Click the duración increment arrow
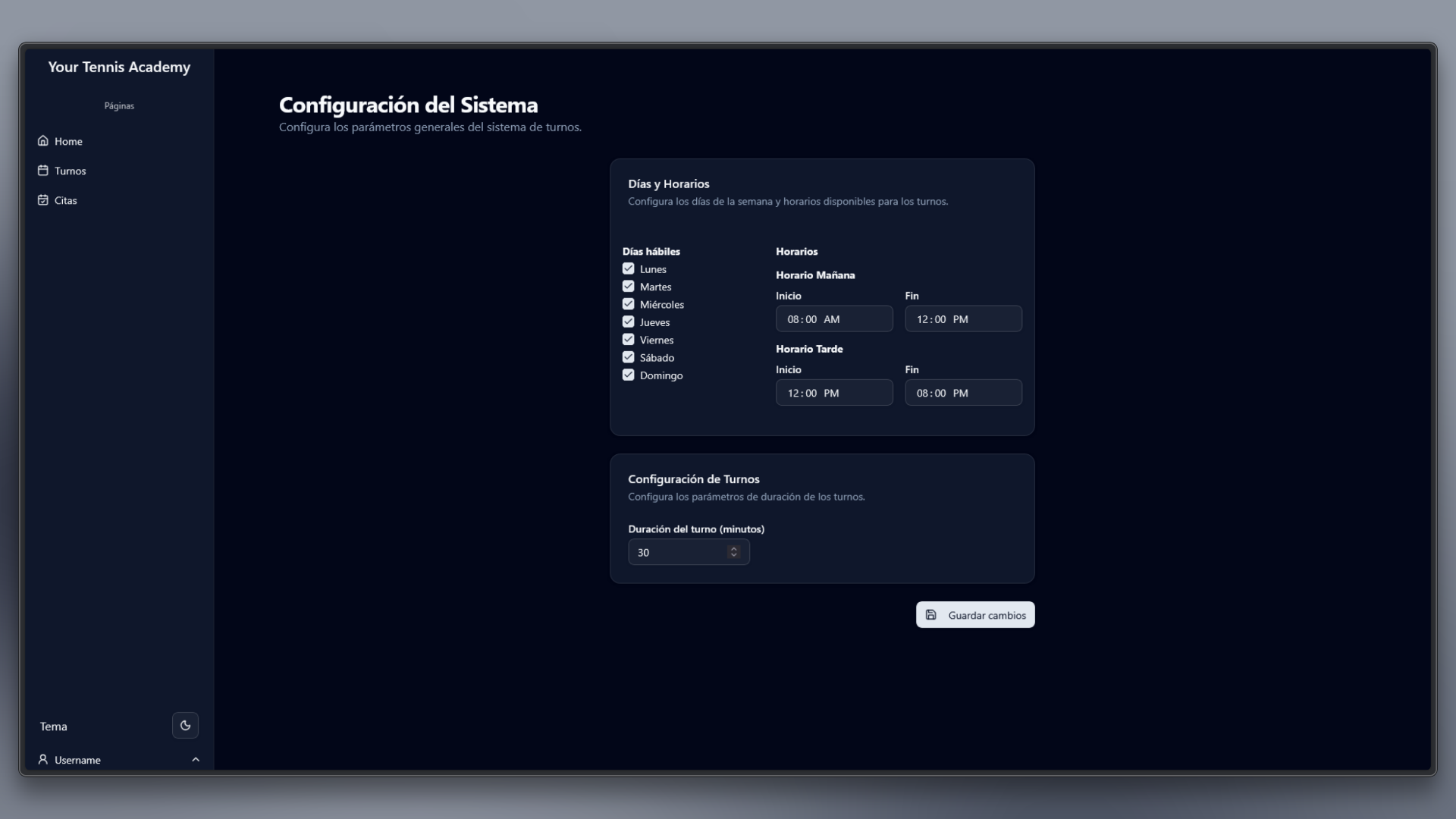Screen dimensions: 1456x819 [x=733, y=548]
